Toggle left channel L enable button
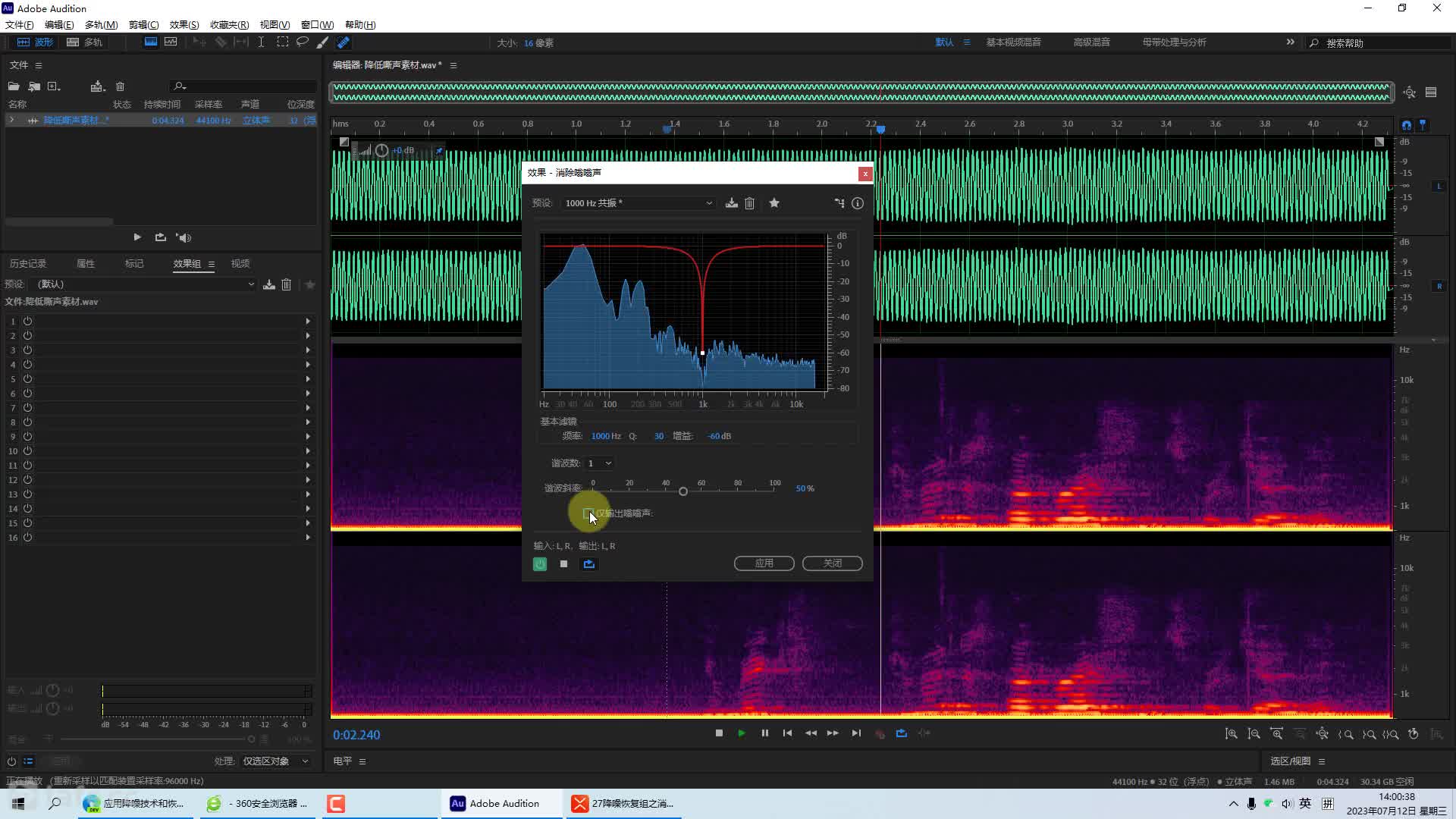The height and width of the screenshot is (819, 1456). pyautogui.click(x=1439, y=187)
